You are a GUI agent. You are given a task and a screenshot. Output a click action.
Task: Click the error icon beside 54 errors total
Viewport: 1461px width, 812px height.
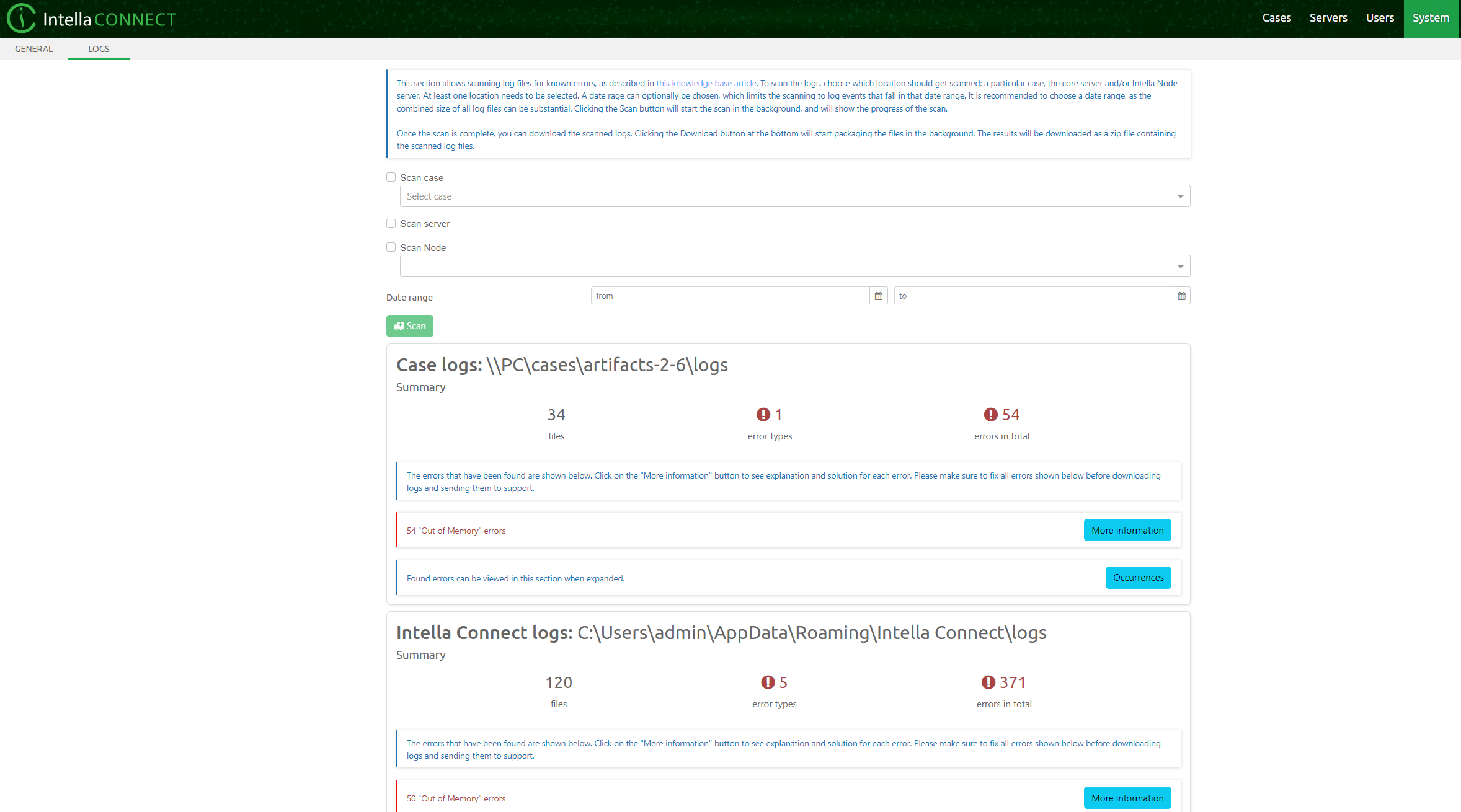(x=990, y=415)
